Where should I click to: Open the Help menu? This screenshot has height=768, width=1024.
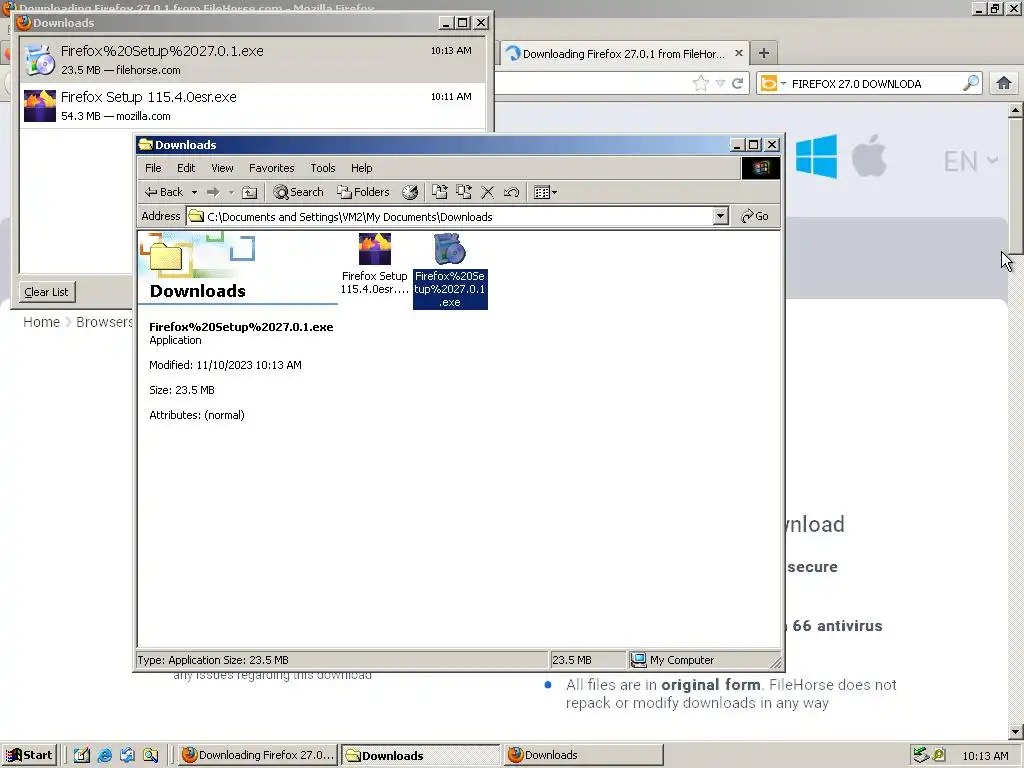pos(361,168)
